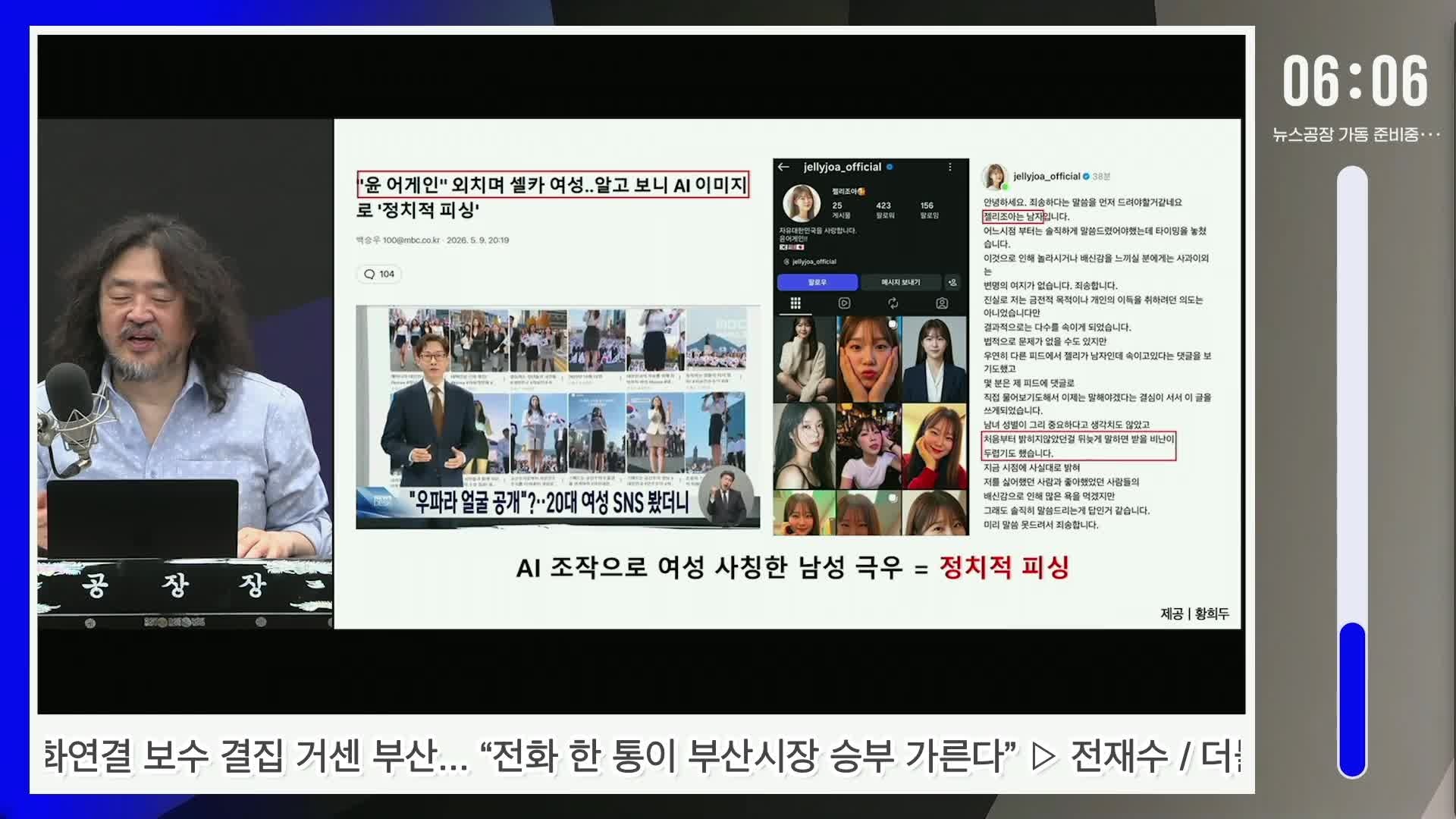Viewport: 1456px width, 819px height.
Task: Click the add-person suggestion icon button
Action: point(952,282)
